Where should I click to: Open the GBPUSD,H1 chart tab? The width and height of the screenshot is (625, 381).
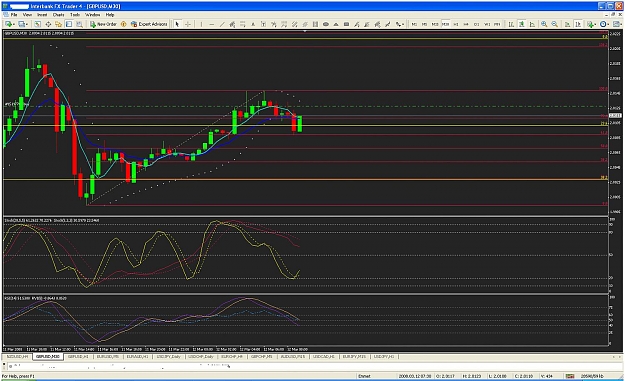[78, 356]
